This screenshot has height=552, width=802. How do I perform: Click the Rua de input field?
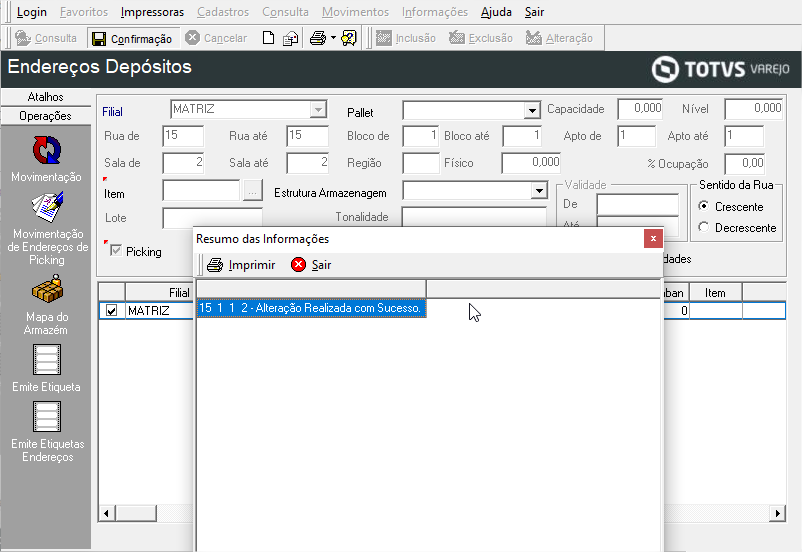(x=183, y=136)
